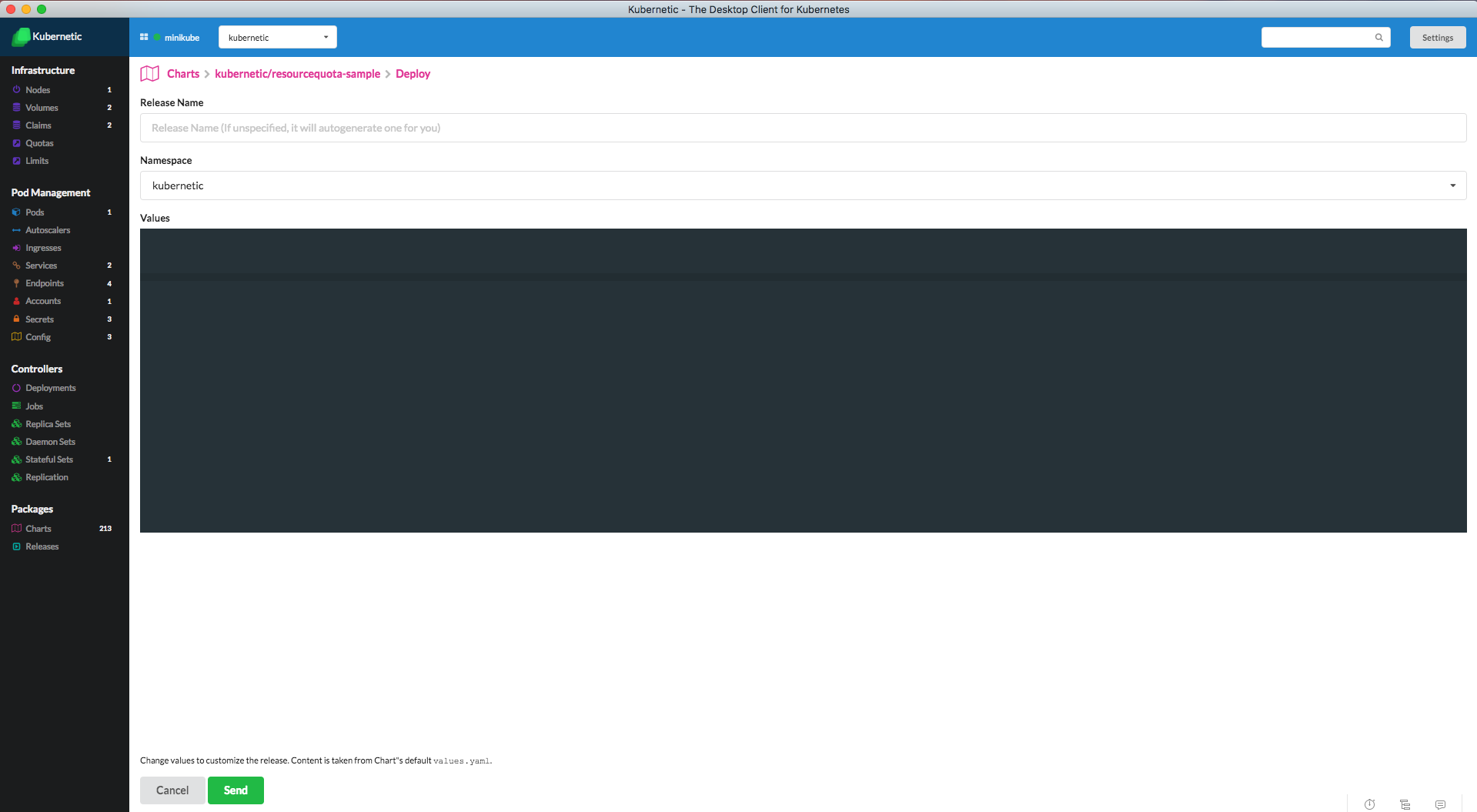The image size is (1477, 812).
Task: Open Volumes in sidebar
Action: coord(42,108)
